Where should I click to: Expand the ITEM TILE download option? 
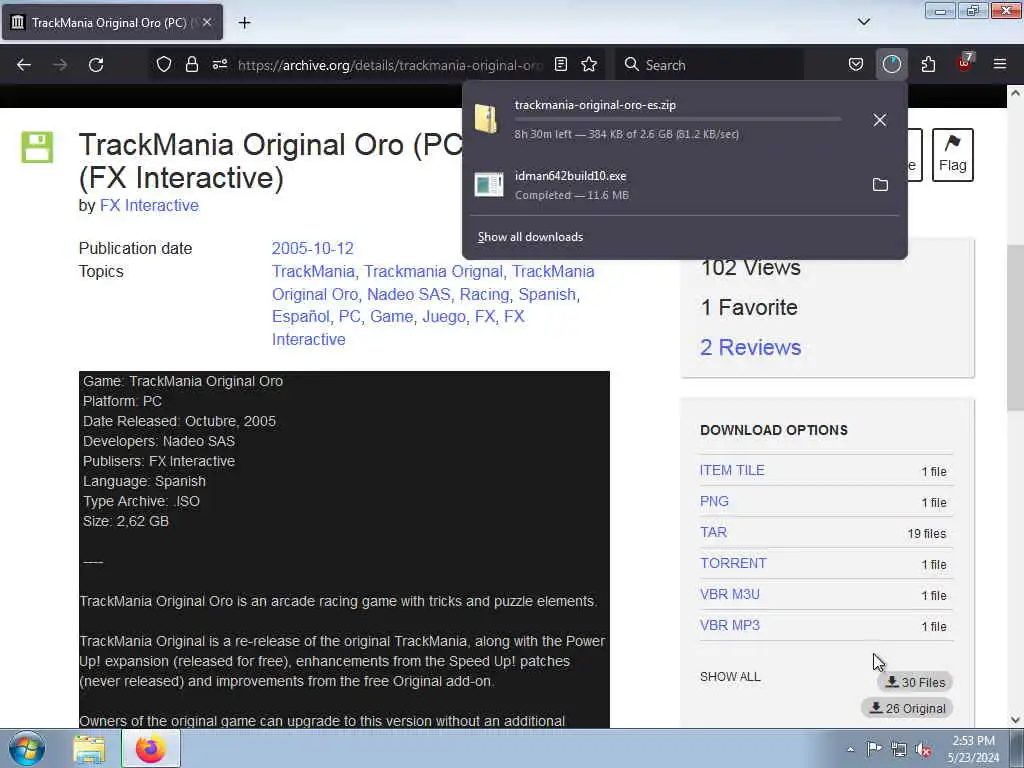pos(731,470)
